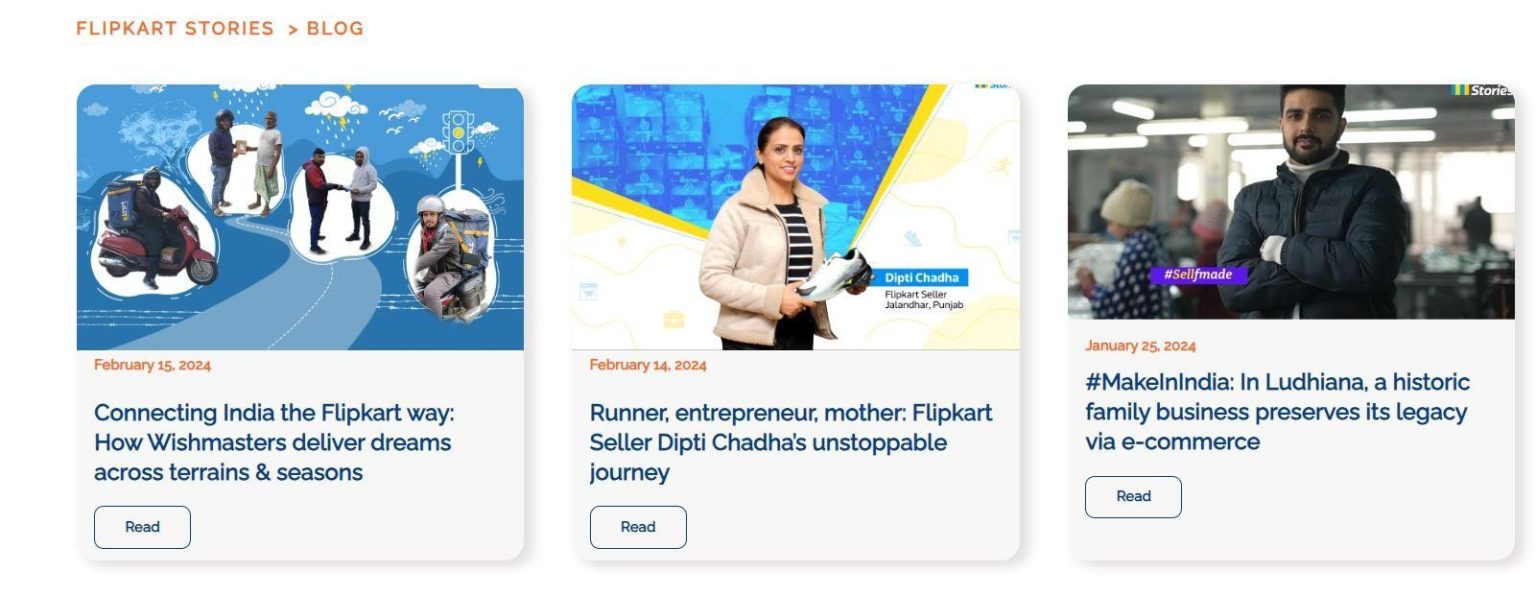Click Read under the #MakeInIndia article

click(x=1133, y=497)
